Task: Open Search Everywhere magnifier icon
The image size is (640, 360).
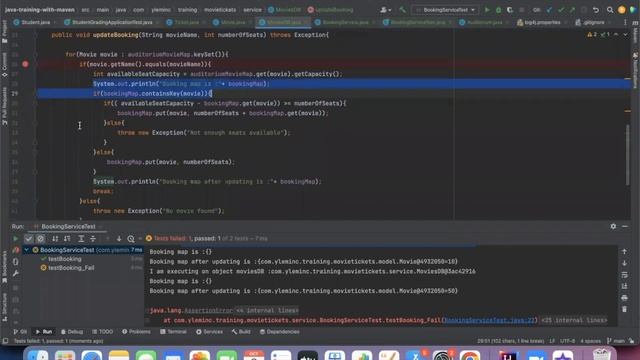Action: (x=610, y=10)
